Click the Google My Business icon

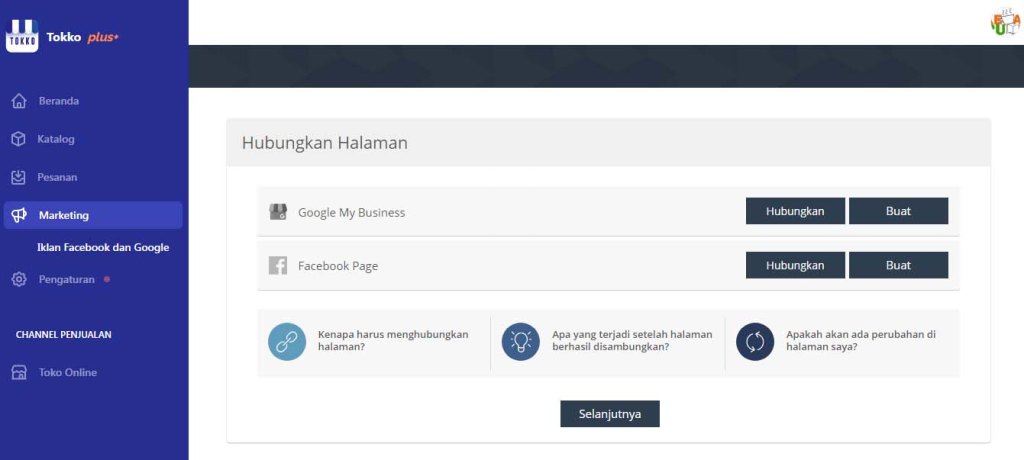coord(278,212)
